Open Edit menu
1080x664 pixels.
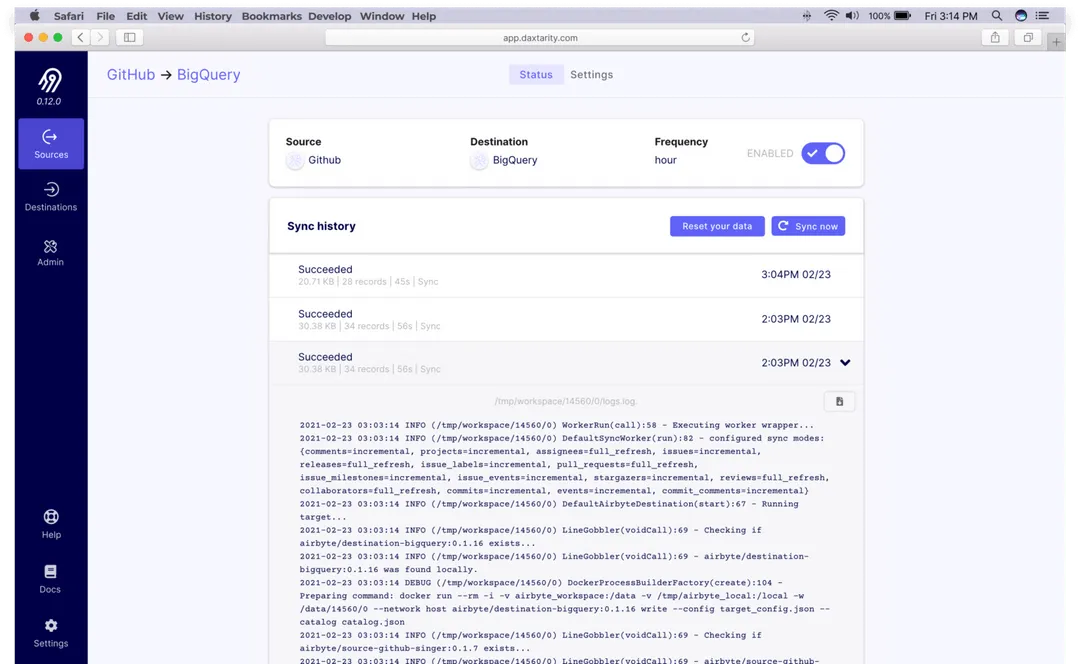point(136,16)
